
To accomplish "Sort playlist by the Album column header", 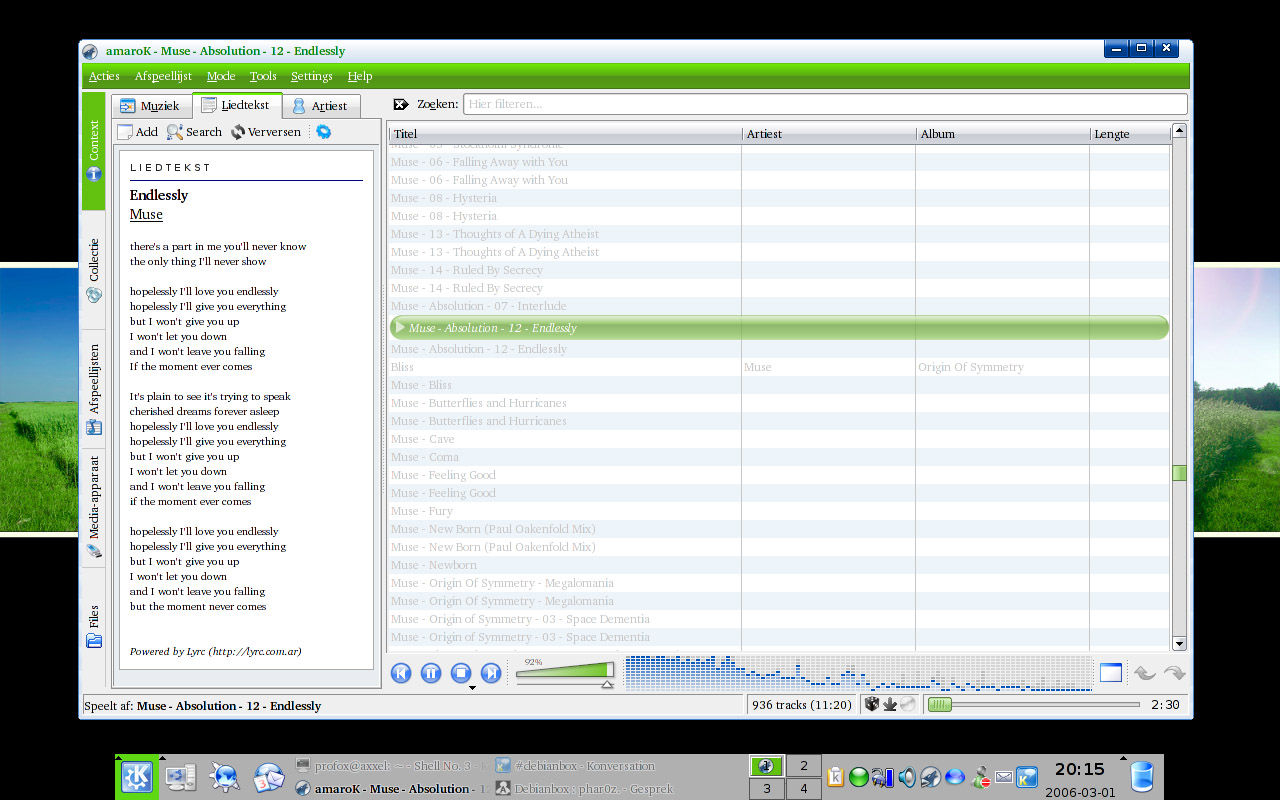I will [1003, 134].
